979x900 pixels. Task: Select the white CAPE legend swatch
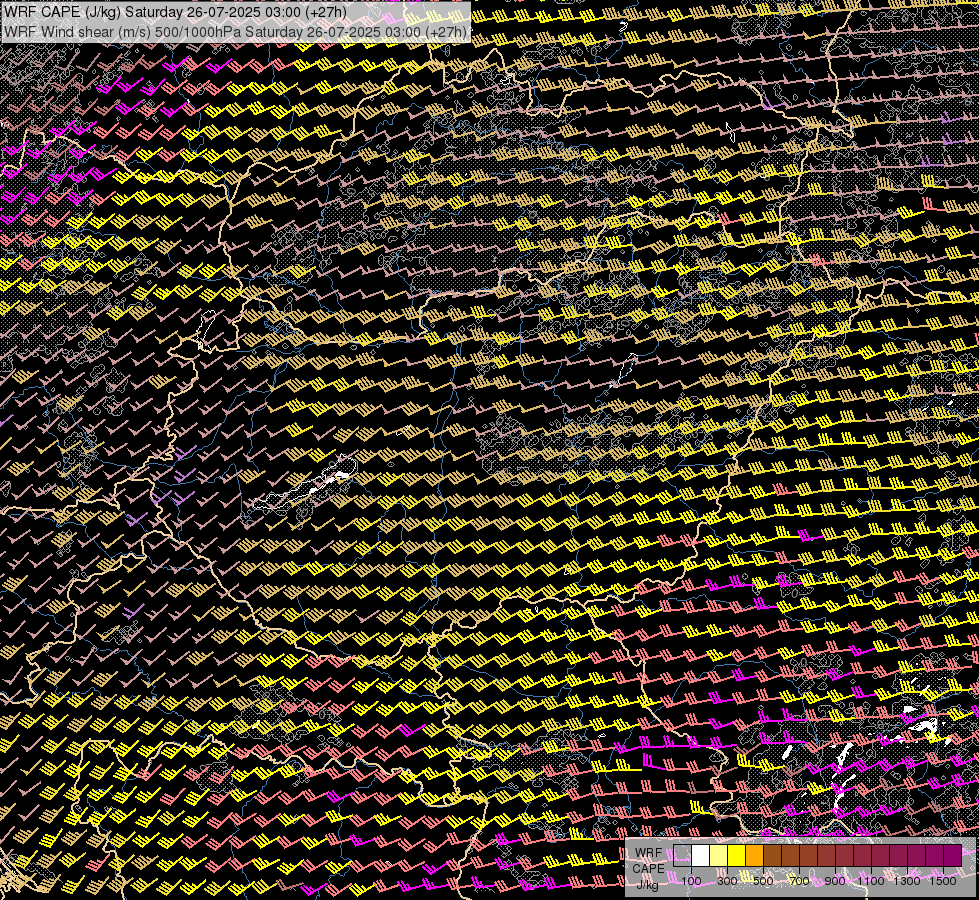pyautogui.click(x=701, y=856)
